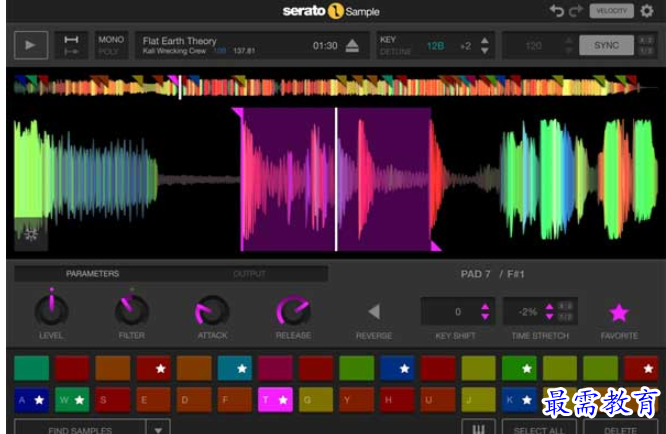Image resolution: width=666 pixels, height=434 pixels.
Task: Trigger pad E
Action: pos(153,400)
